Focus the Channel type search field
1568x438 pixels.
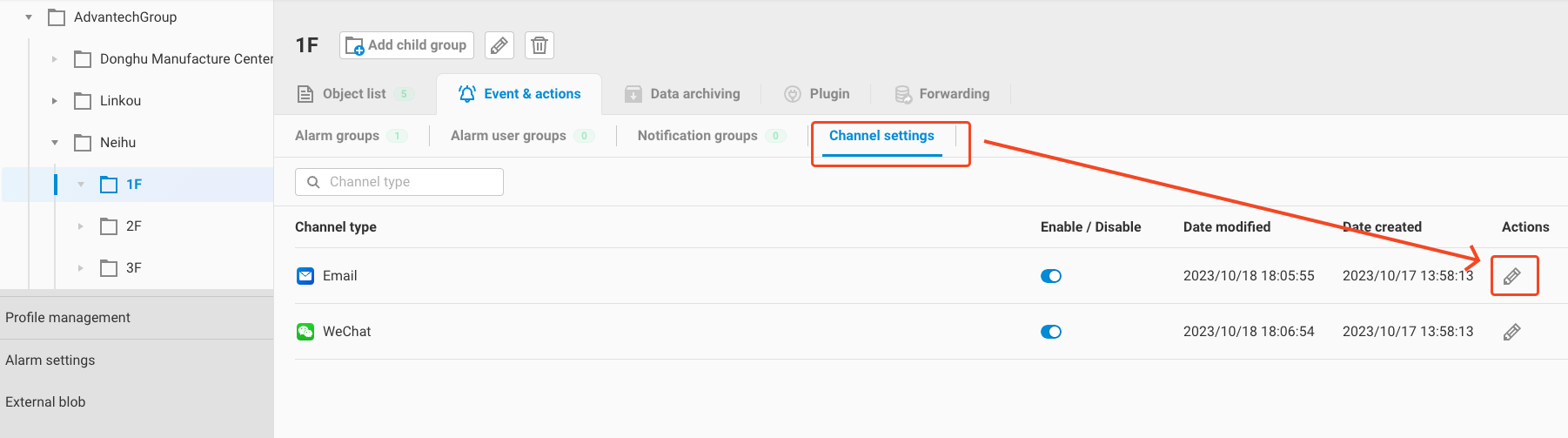click(x=409, y=182)
